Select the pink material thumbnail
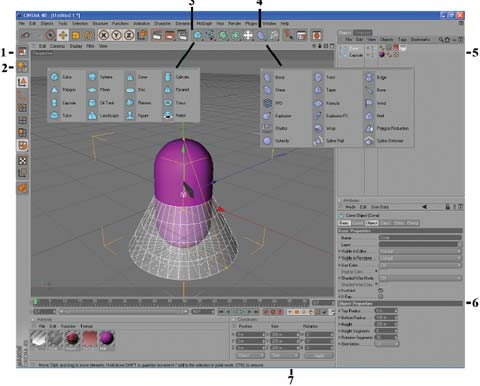The image size is (480, 386). pyautogui.click(x=90, y=339)
